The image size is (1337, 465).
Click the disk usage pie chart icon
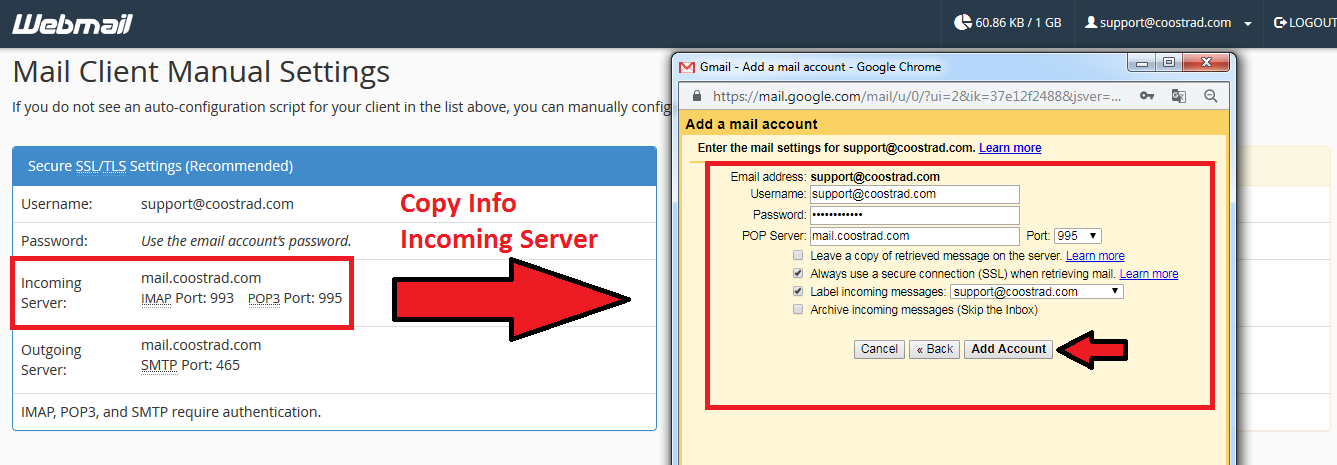click(962, 22)
